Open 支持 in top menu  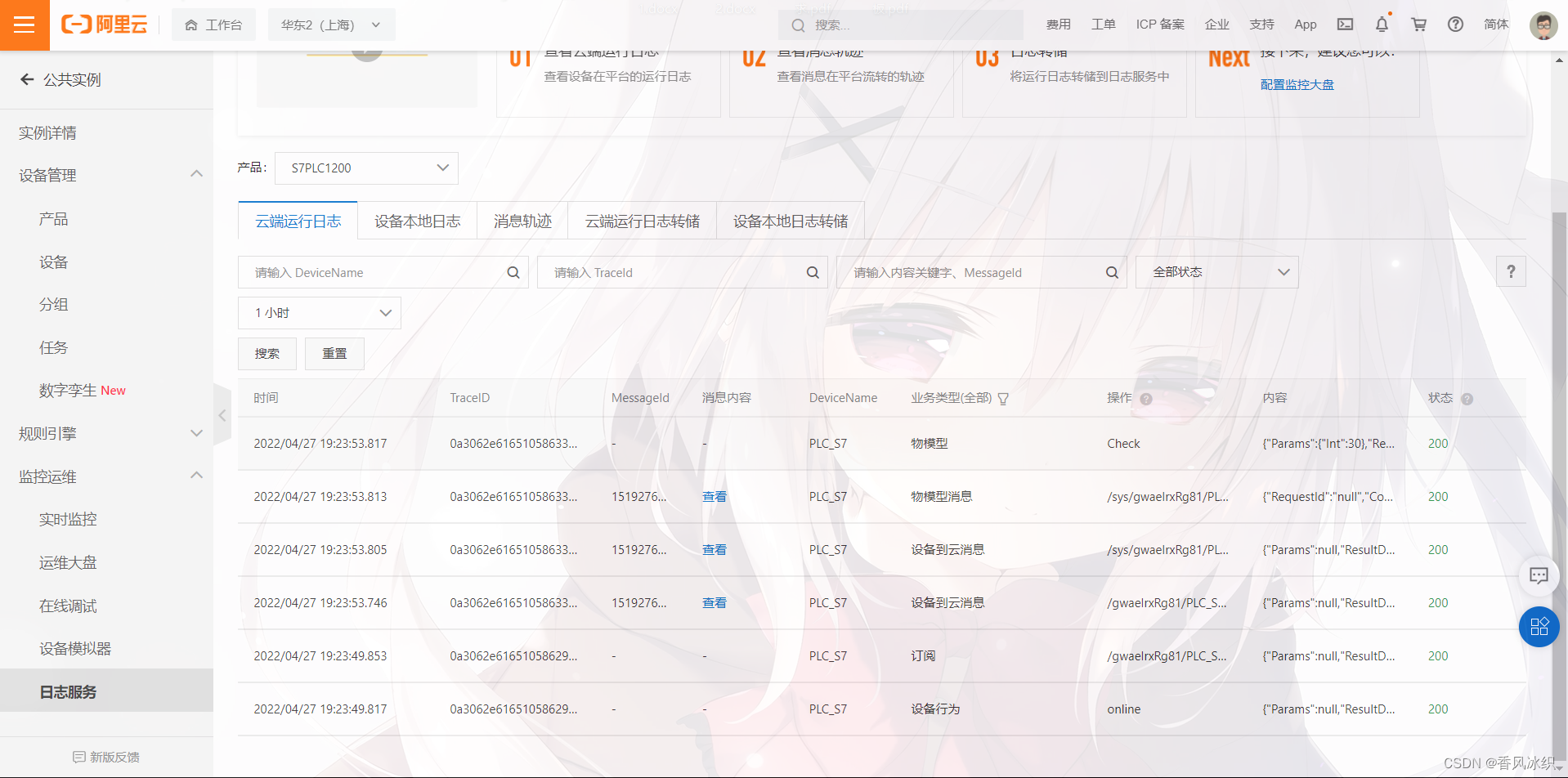pos(1261,25)
